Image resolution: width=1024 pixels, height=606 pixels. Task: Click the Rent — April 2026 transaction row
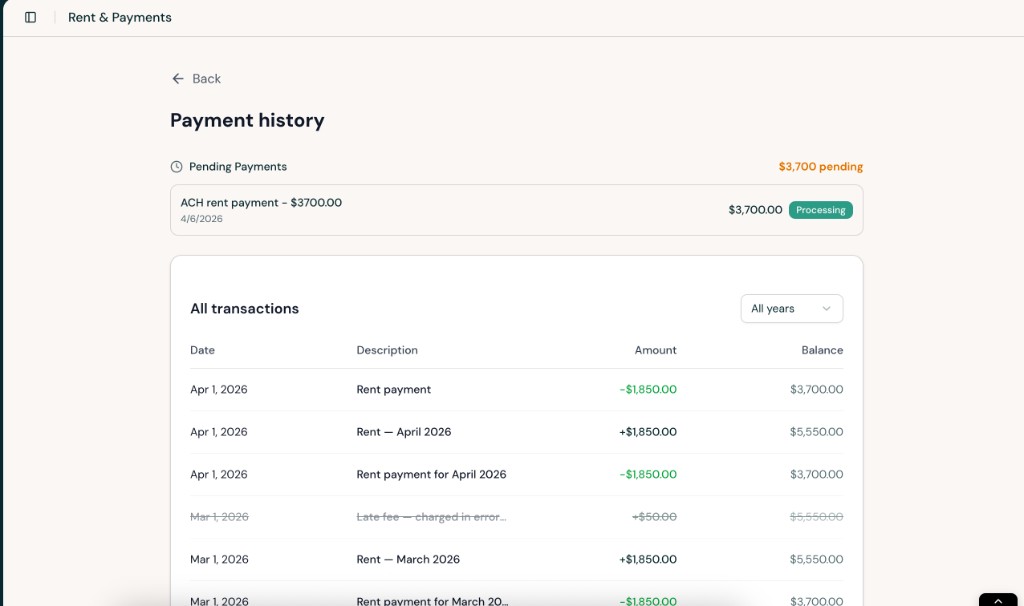516,432
